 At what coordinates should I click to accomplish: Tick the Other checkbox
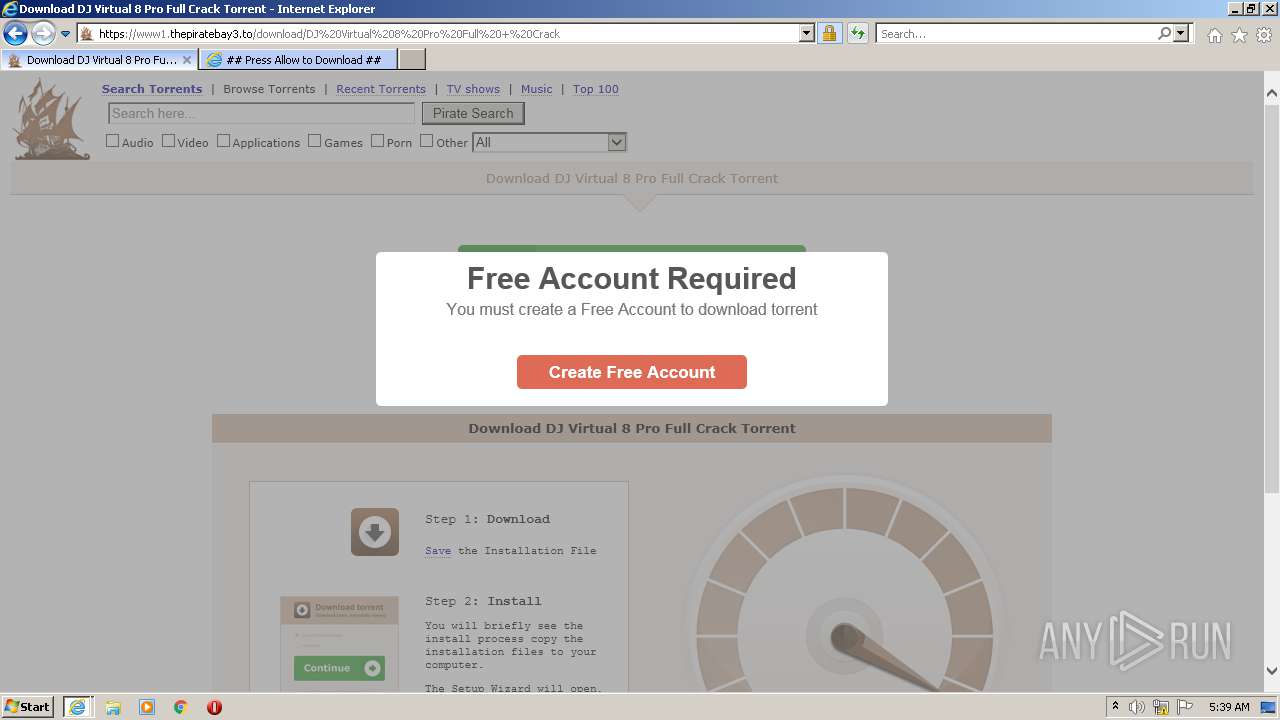pos(427,141)
